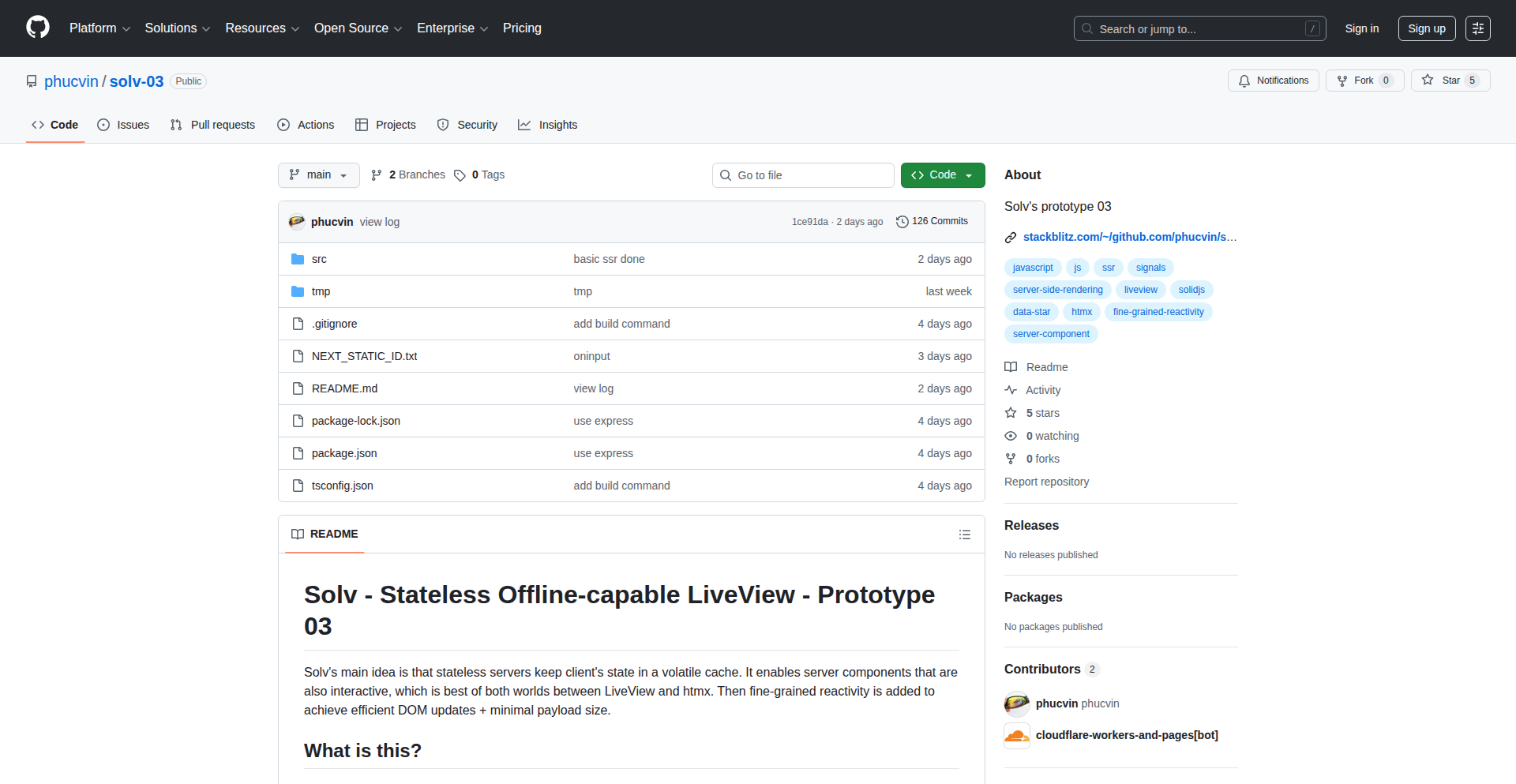1516x784 pixels.
Task: Expand the Platform menu
Action: pyautogui.click(x=99, y=28)
